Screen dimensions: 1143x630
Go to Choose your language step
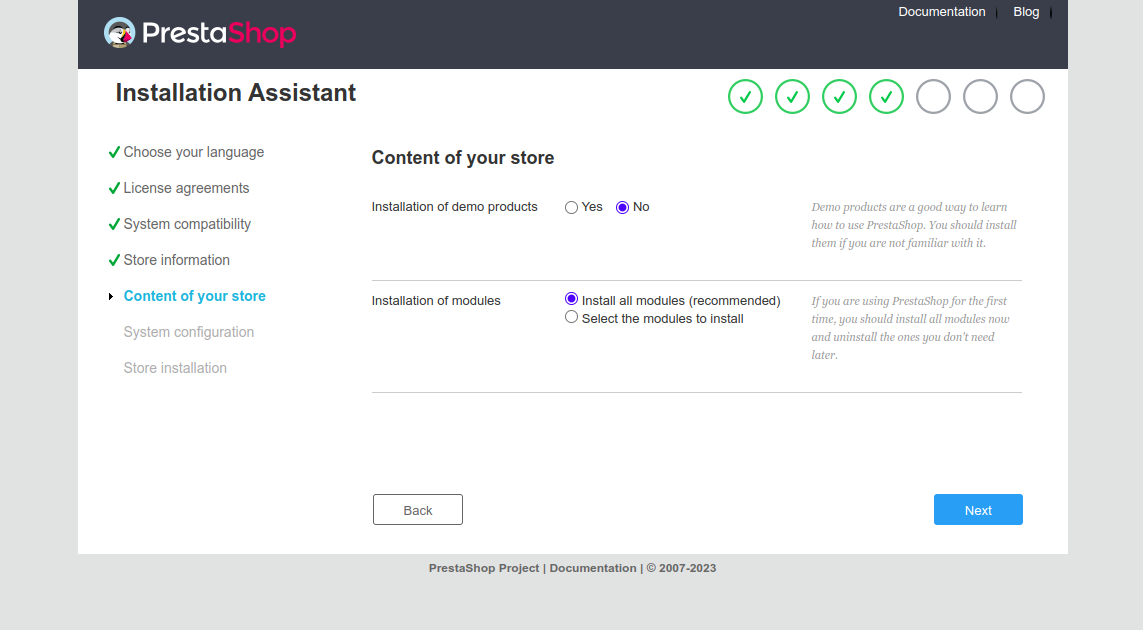point(193,152)
